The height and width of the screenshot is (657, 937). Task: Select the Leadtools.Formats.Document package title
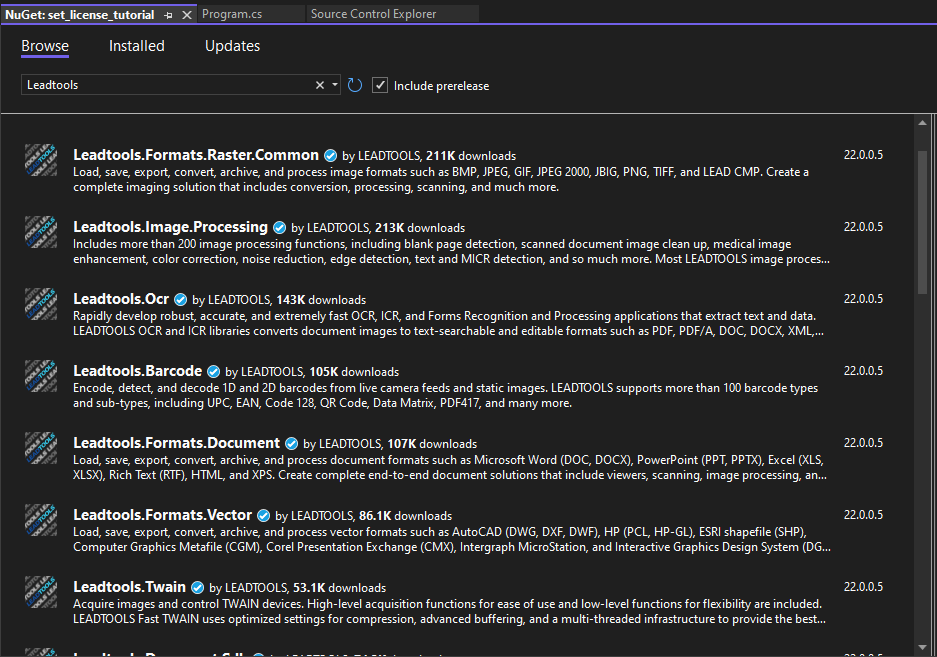point(176,443)
